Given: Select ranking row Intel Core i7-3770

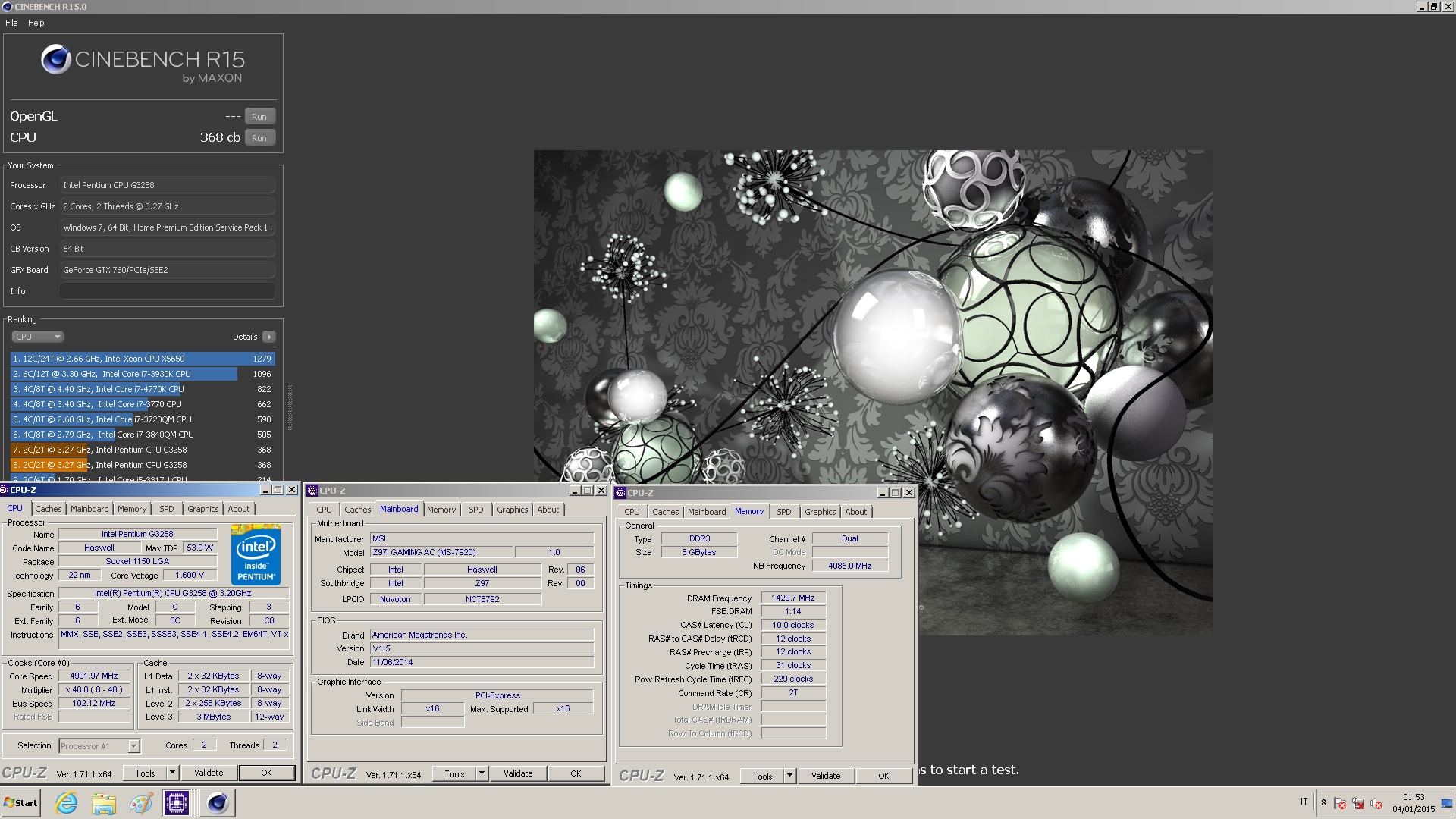Looking at the screenshot, I should pos(143,404).
